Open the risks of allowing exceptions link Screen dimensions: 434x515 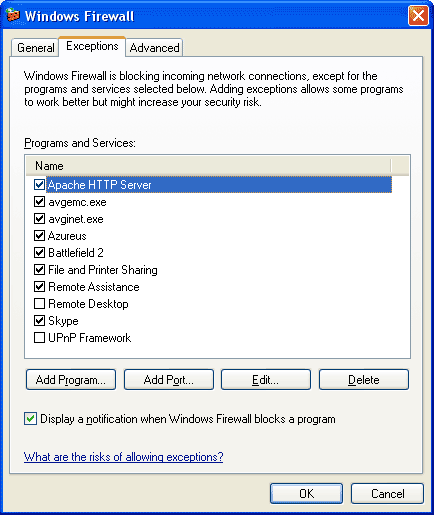tap(123, 457)
